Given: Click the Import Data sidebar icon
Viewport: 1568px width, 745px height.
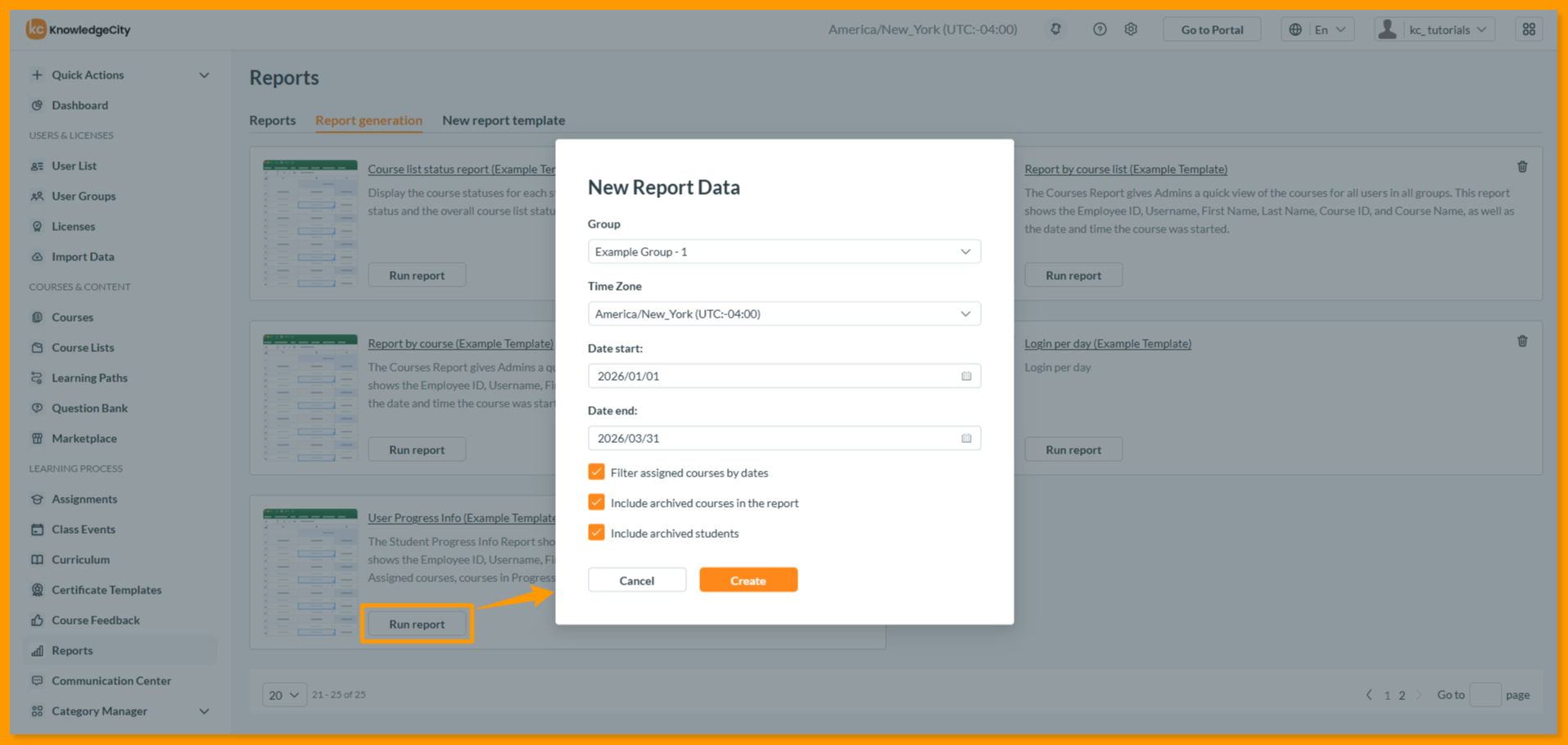Looking at the screenshot, I should 37,256.
